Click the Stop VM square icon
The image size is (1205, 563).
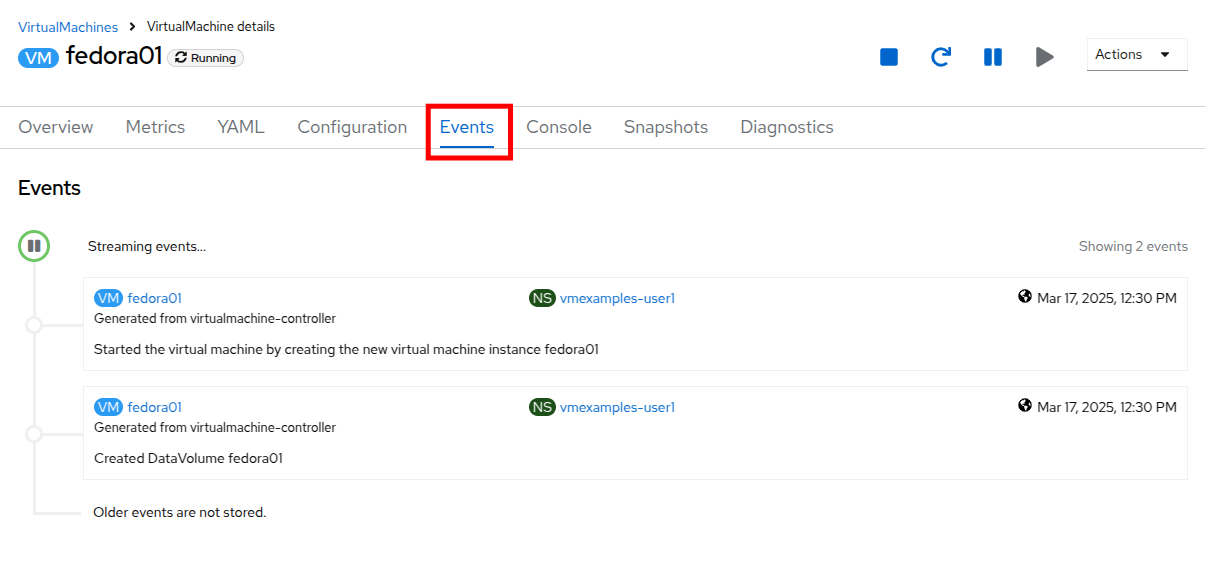pyautogui.click(x=889, y=57)
